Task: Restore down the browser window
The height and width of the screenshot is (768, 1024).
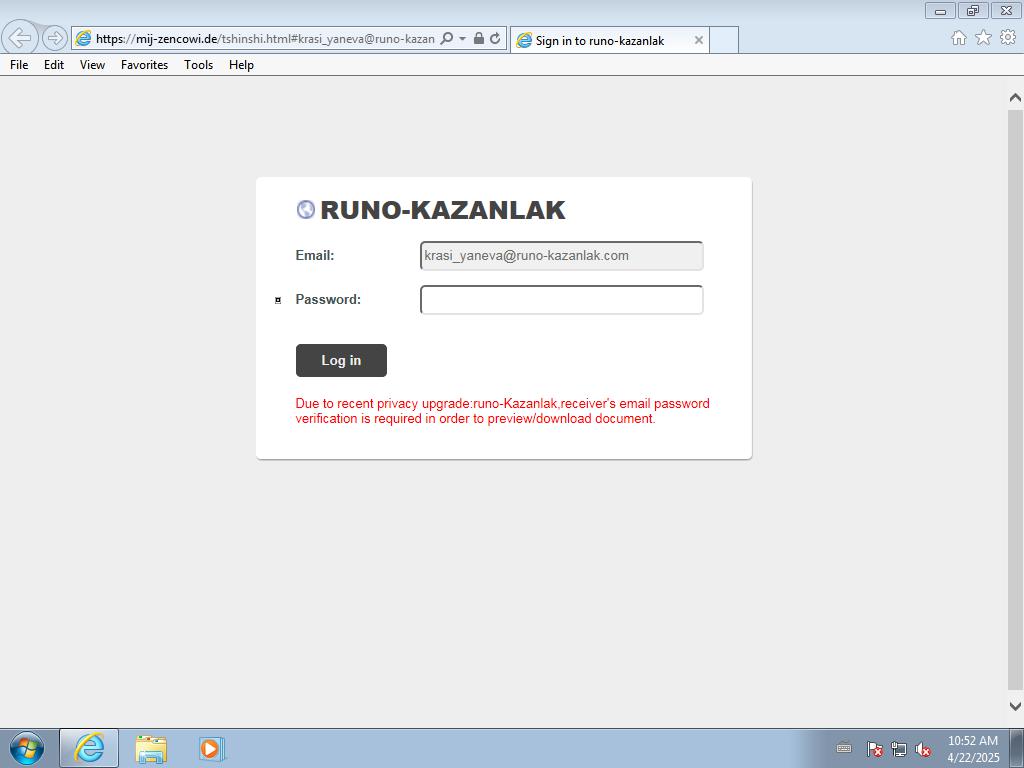Action: click(973, 11)
